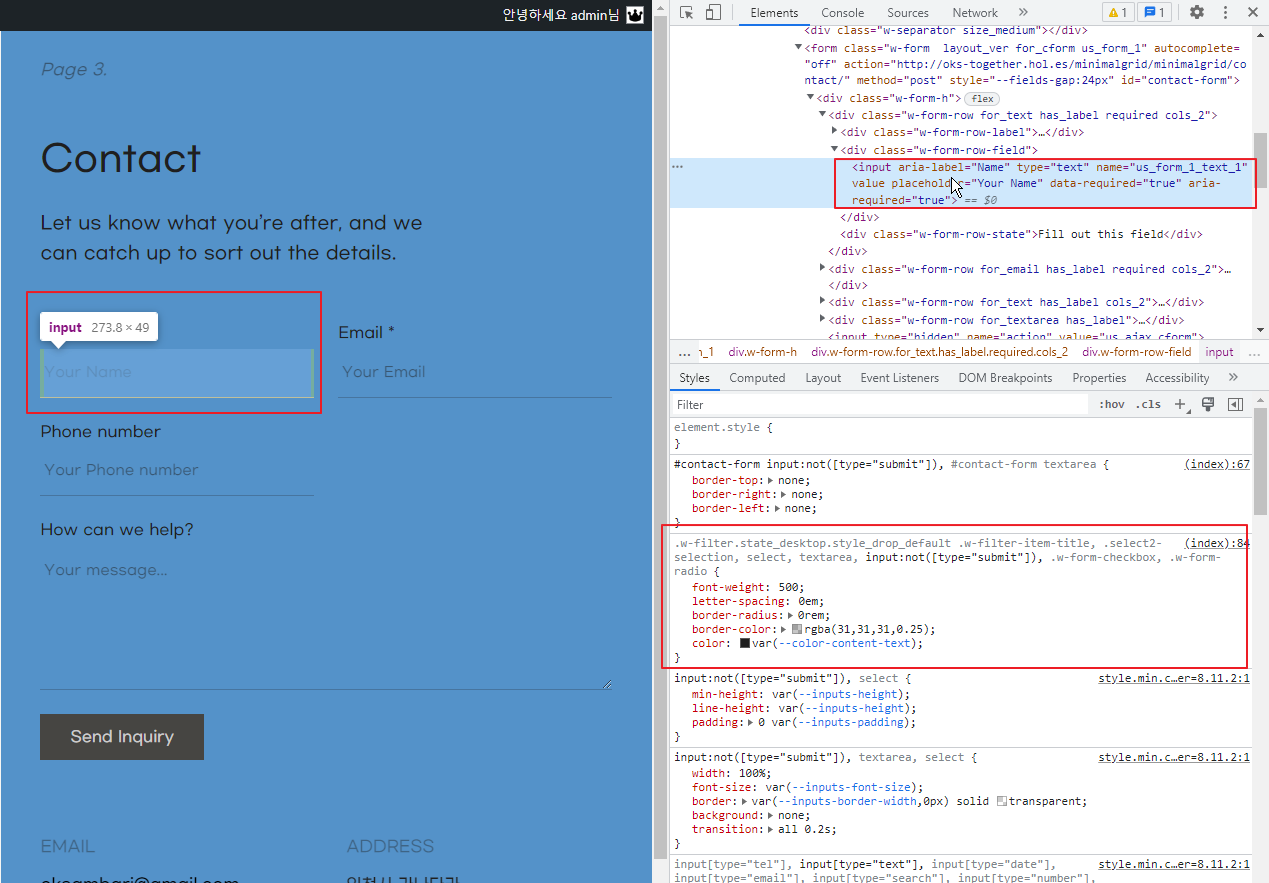
Task: Switch to the Network tab
Action: tap(975, 12)
